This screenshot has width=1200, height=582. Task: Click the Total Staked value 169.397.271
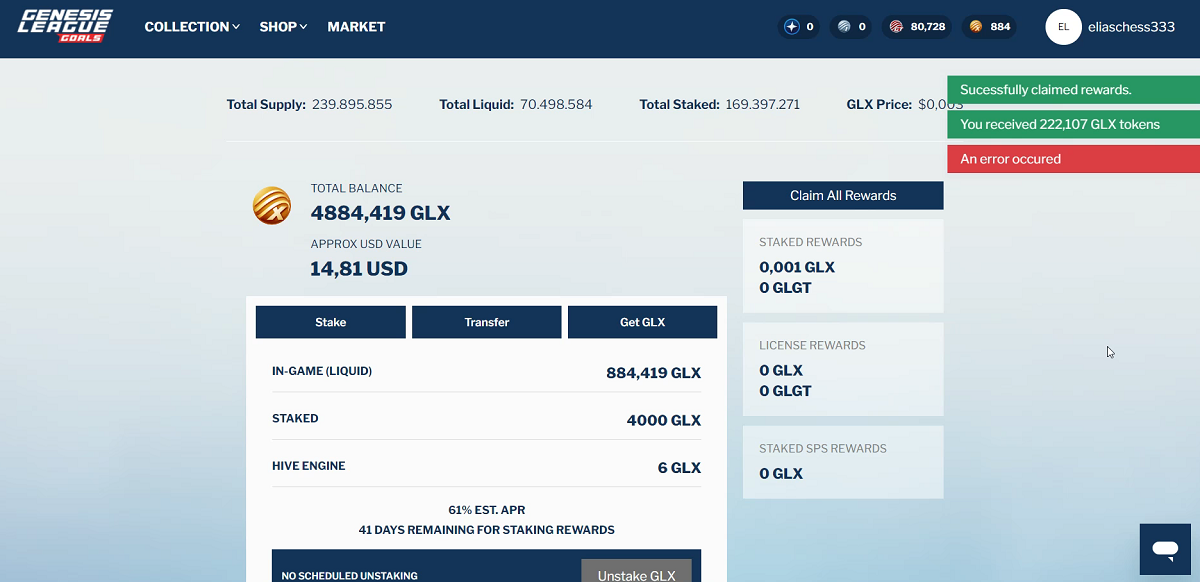point(763,104)
